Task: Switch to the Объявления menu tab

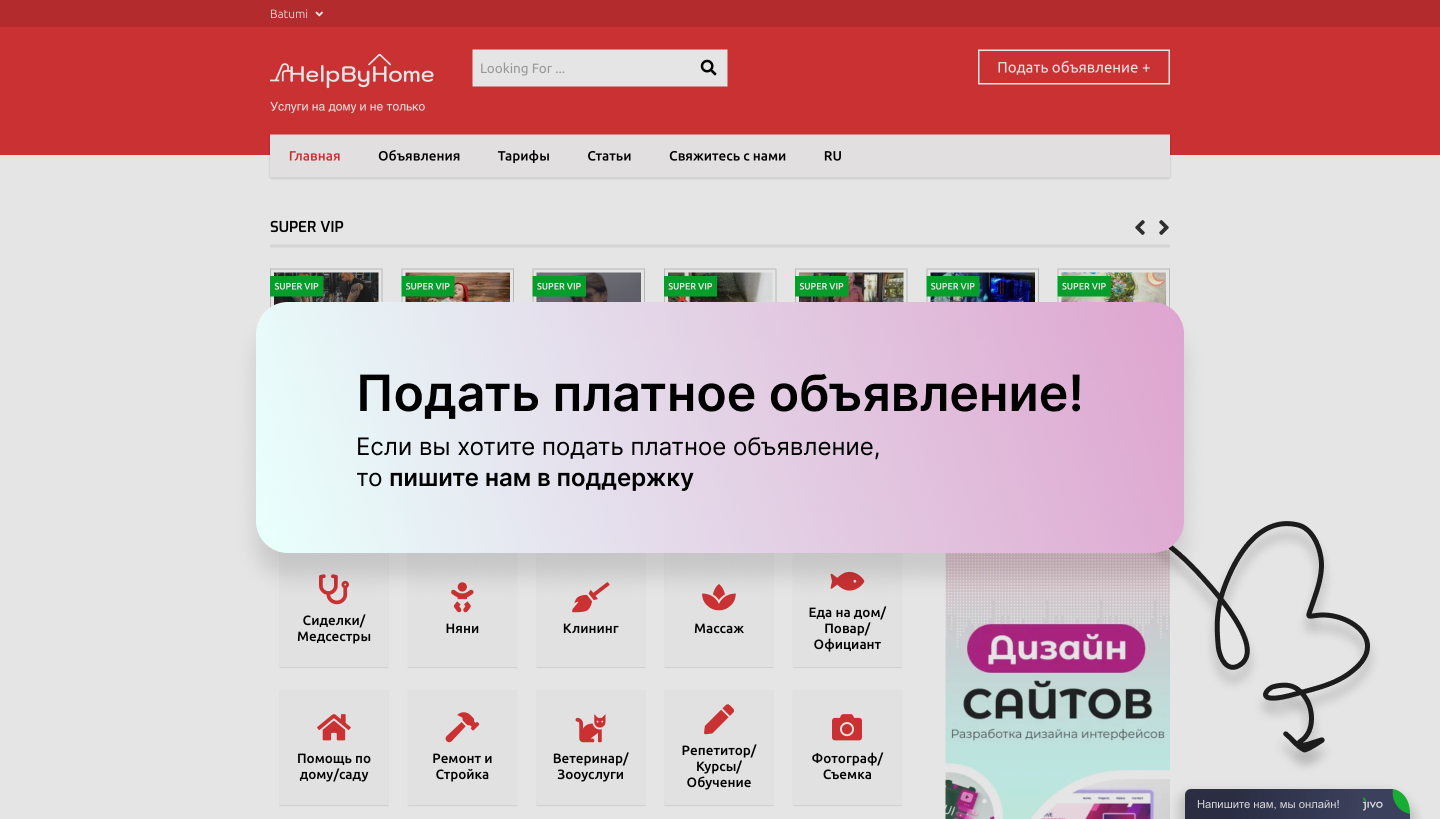Action: click(x=419, y=156)
